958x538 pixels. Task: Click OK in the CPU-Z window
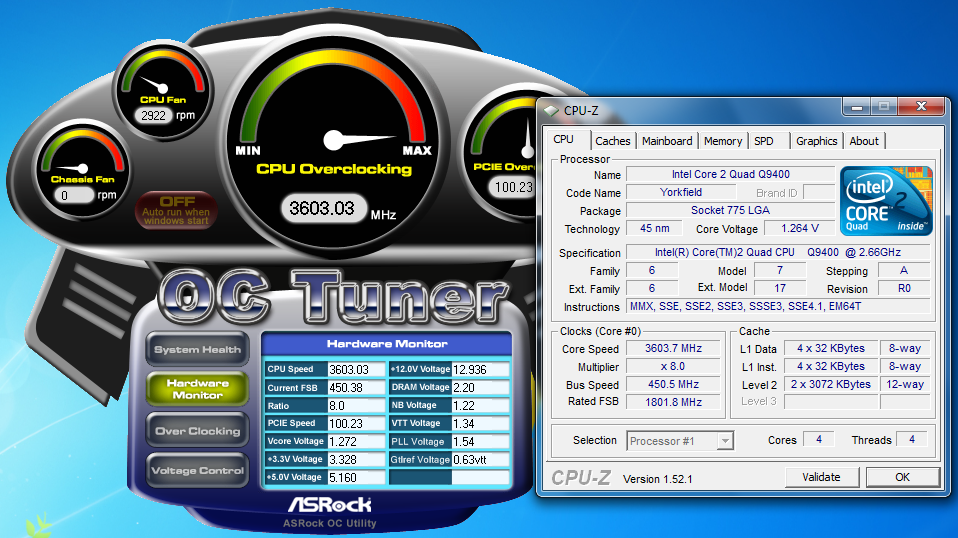902,477
